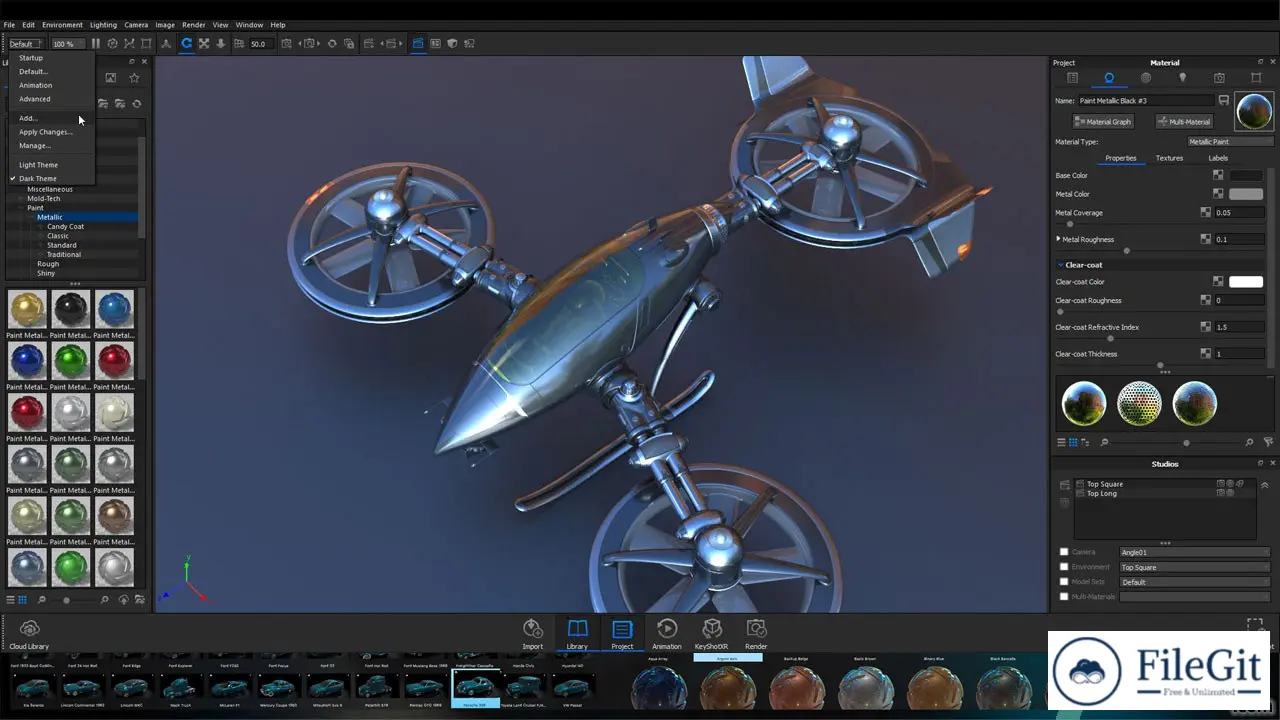Choose Add... in workspace menu
Viewport: 1280px width, 720px height.
tap(28, 118)
